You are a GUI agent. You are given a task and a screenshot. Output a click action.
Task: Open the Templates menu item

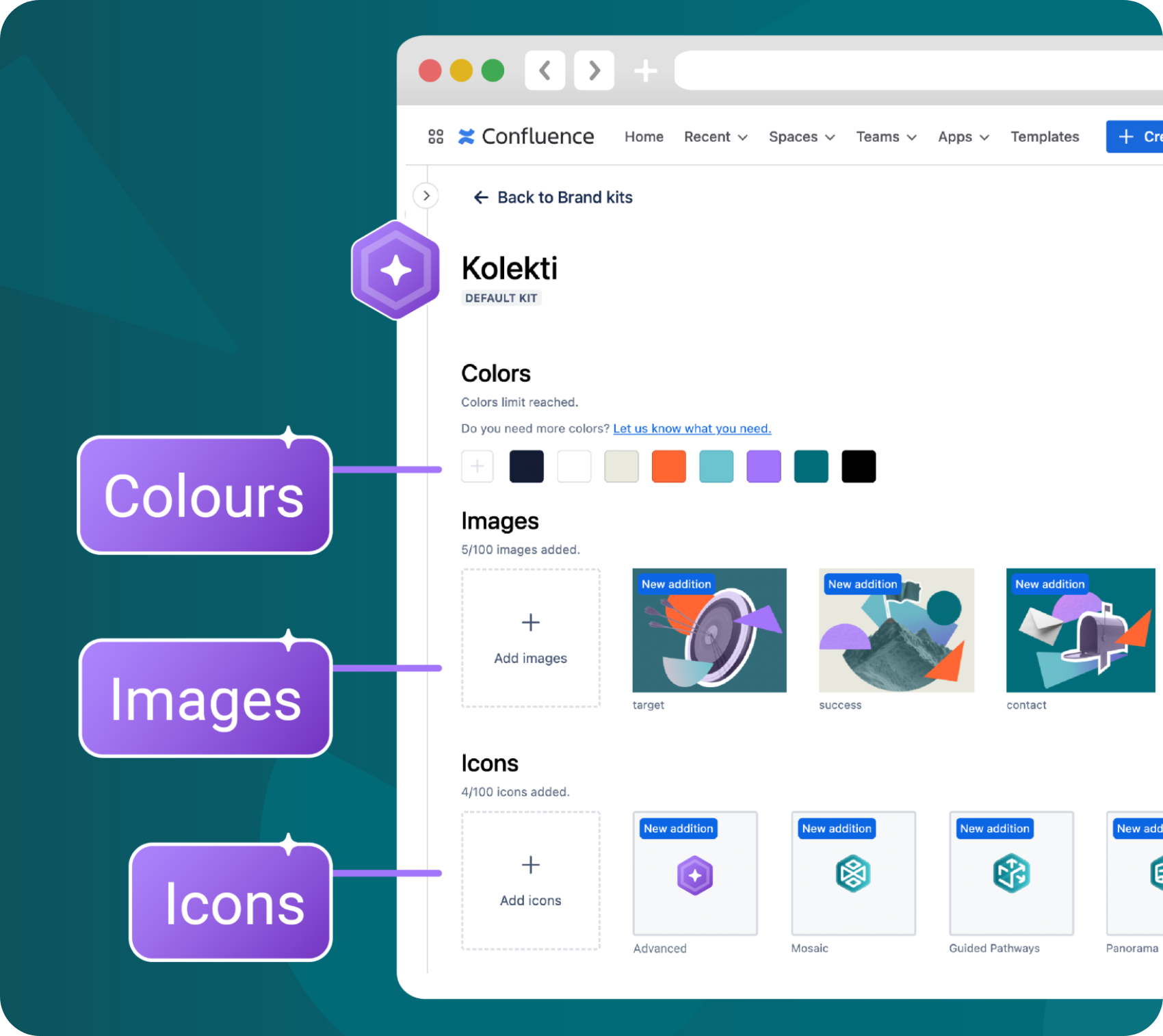pos(1045,137)
